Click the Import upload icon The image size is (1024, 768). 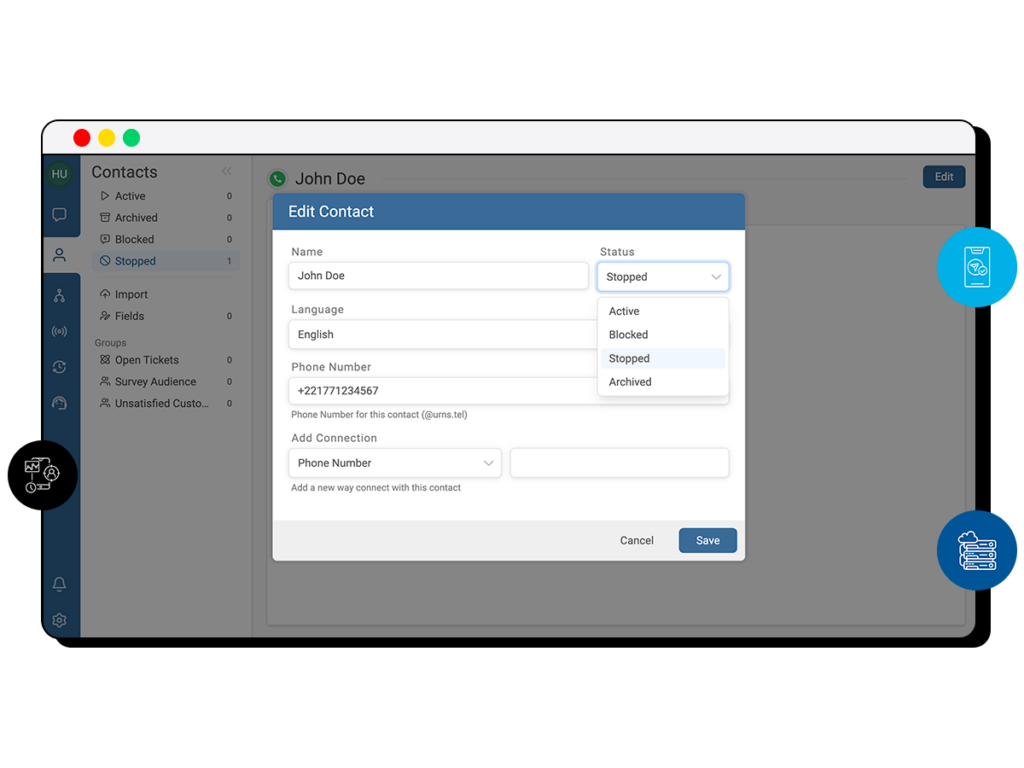click(104, 294)
